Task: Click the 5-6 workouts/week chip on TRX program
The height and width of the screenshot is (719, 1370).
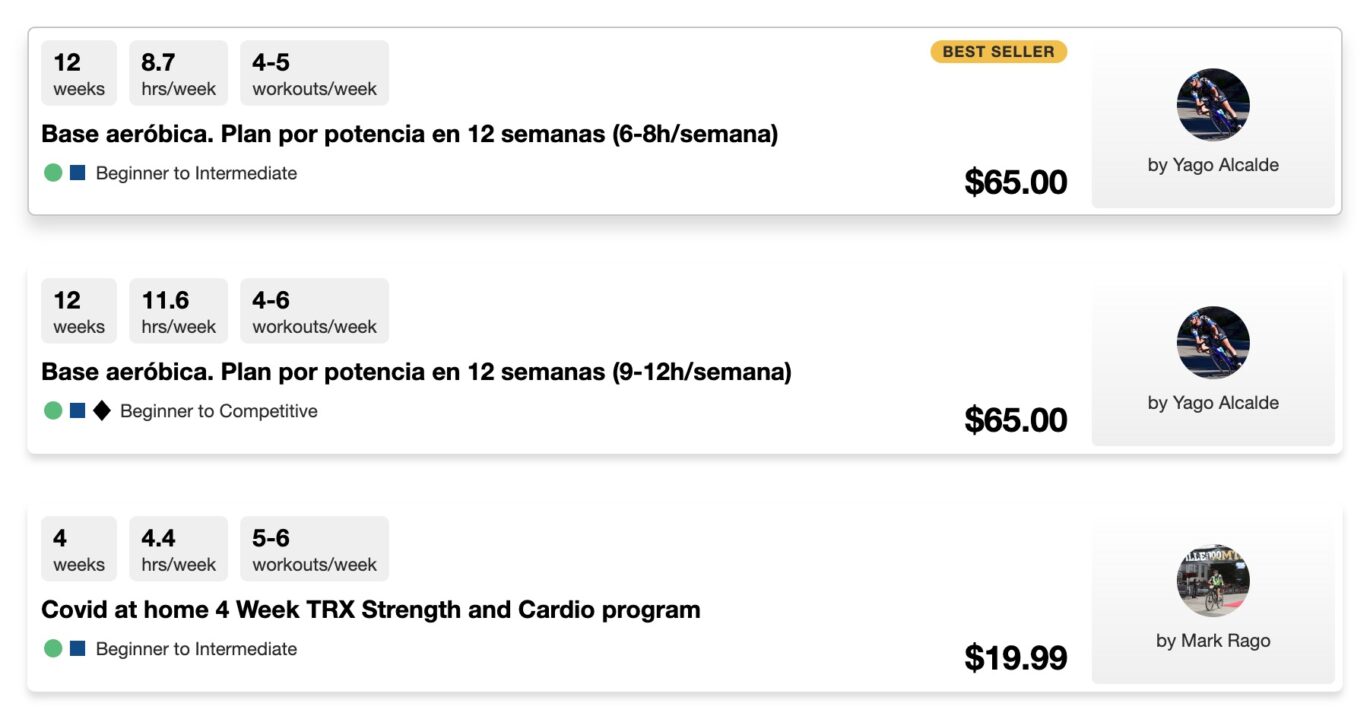Action: click(x=314, y=547)
